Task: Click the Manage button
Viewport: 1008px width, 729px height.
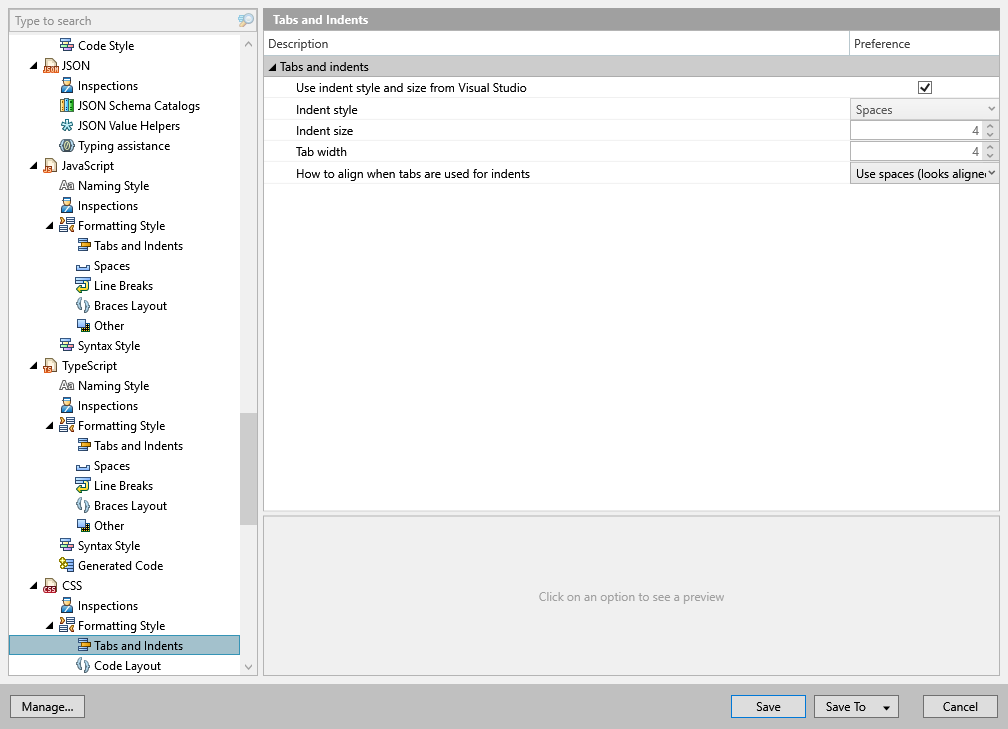Action: click(47, 706)
